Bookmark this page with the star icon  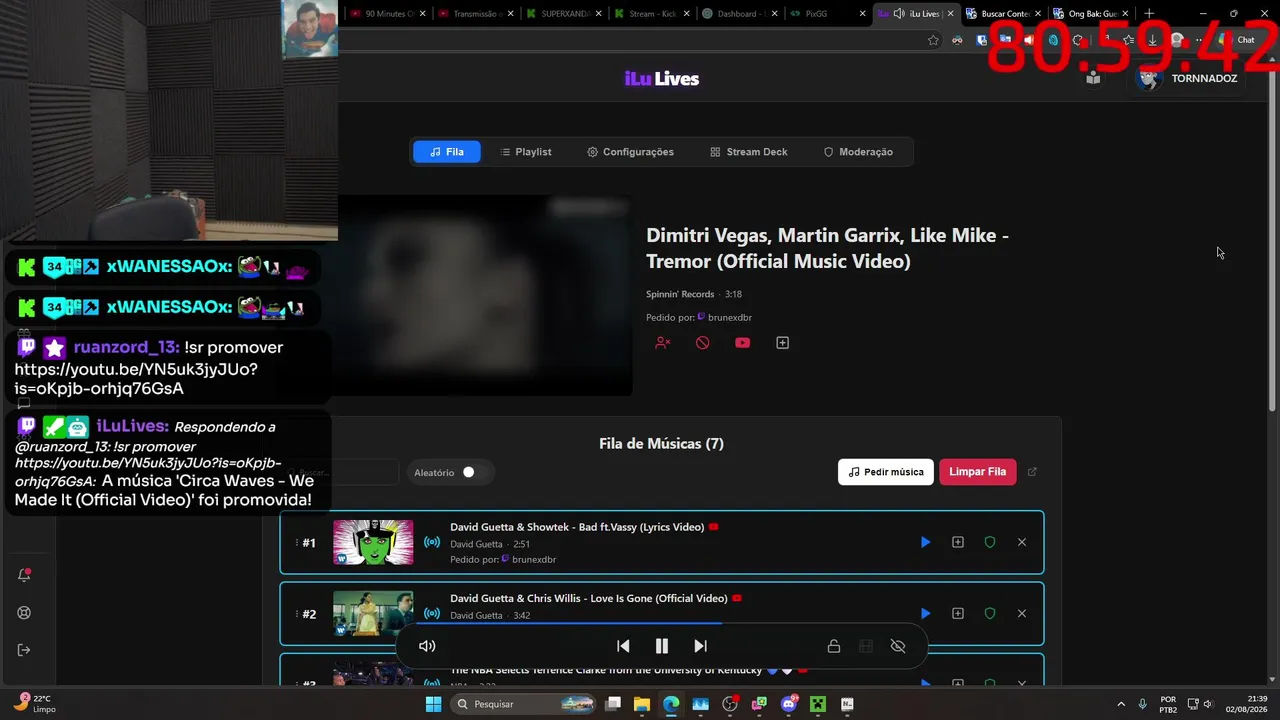coord(933,40)
